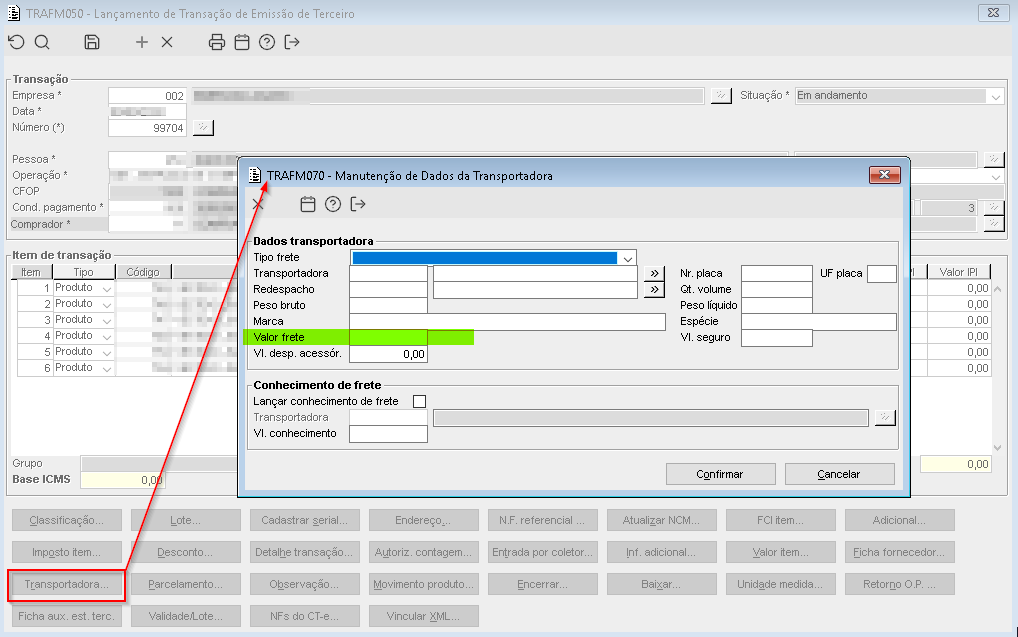
Task: Click the help icon in the TRAFM070 dialog
Action: coord(333,205)
